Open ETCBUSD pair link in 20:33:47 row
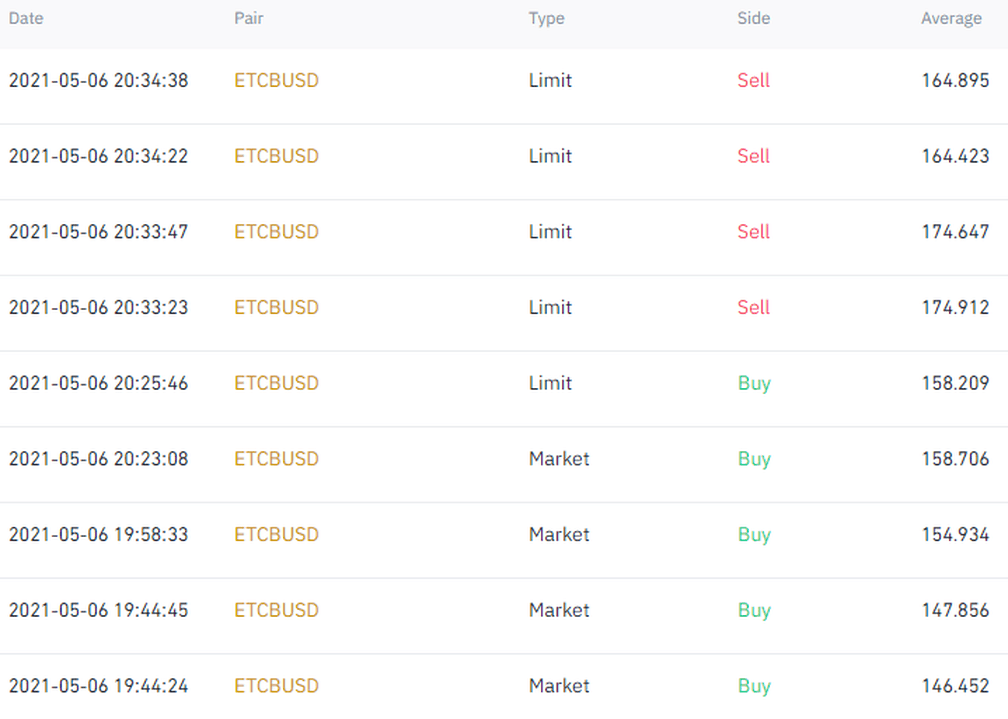 coord(276,232)
